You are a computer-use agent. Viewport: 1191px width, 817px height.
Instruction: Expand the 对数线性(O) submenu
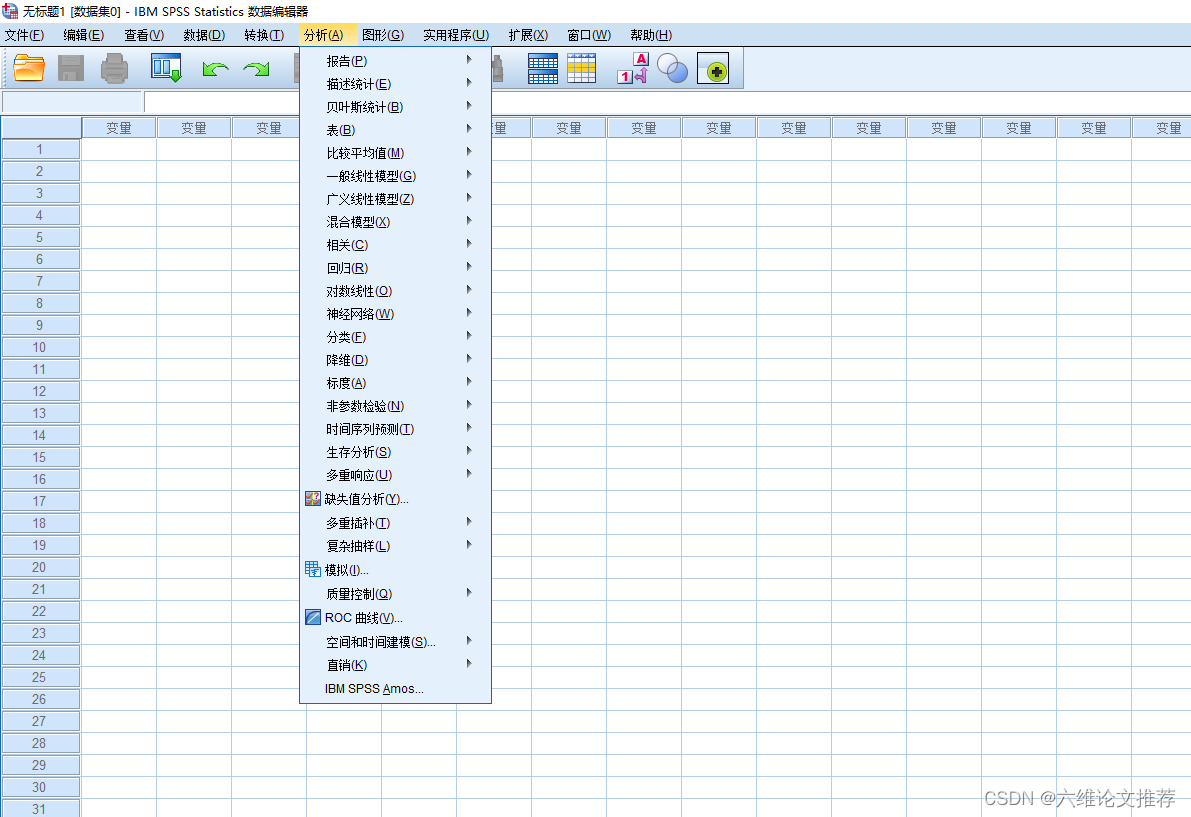point(396,291)
